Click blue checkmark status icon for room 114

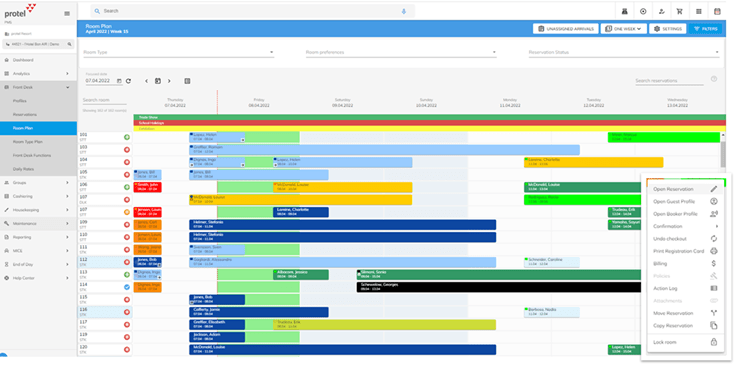[x=127, y=287]
